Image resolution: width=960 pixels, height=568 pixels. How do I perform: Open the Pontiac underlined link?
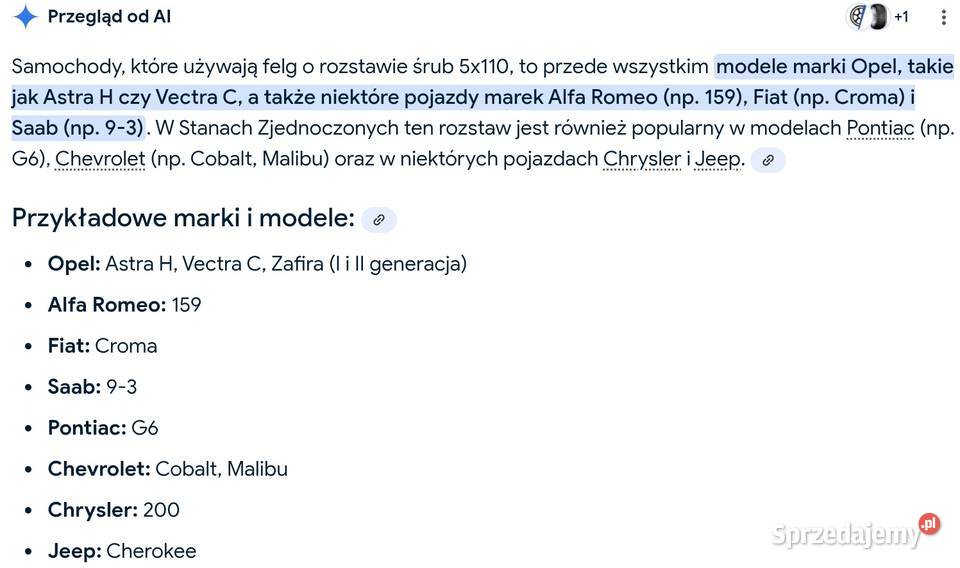point(880,128)
